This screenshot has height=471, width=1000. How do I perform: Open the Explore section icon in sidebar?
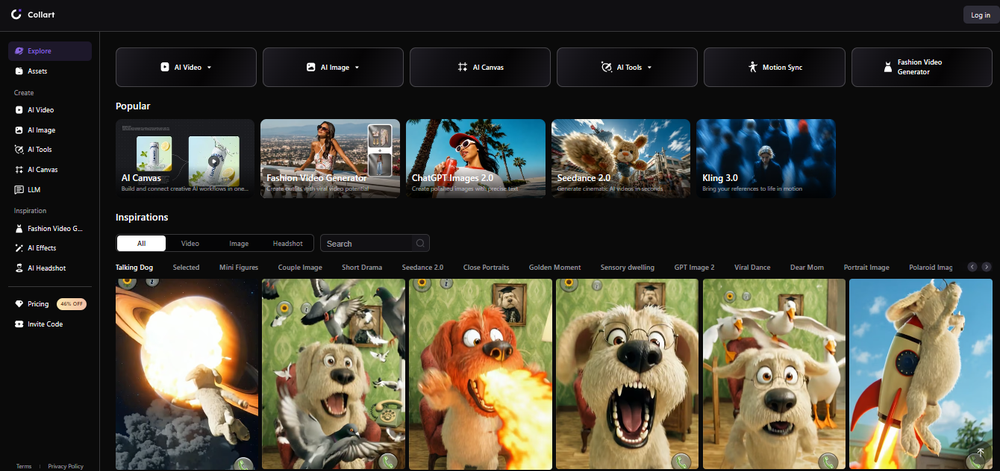click(x=19, y=51)
